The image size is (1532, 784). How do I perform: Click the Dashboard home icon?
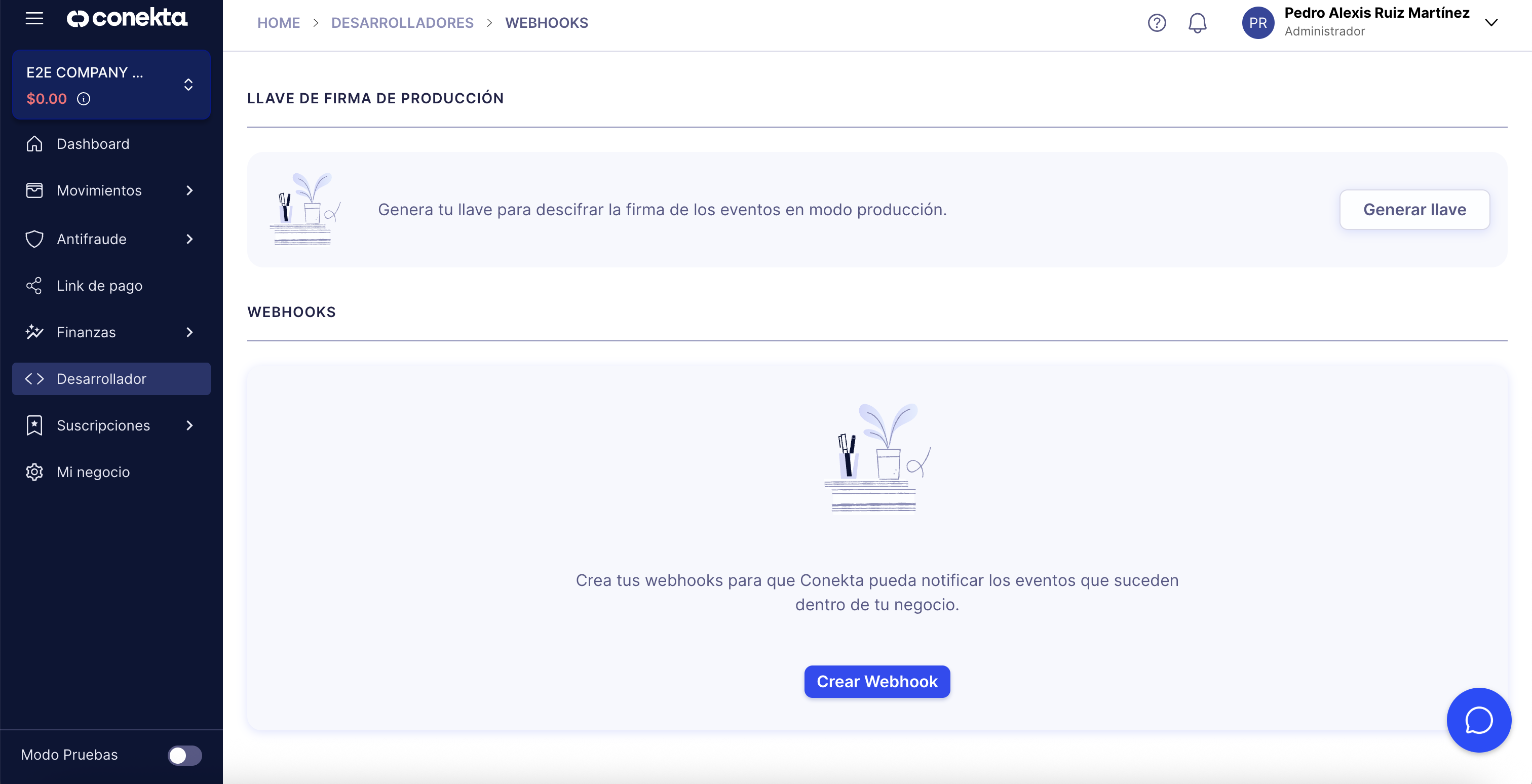[x=34, y=144]
